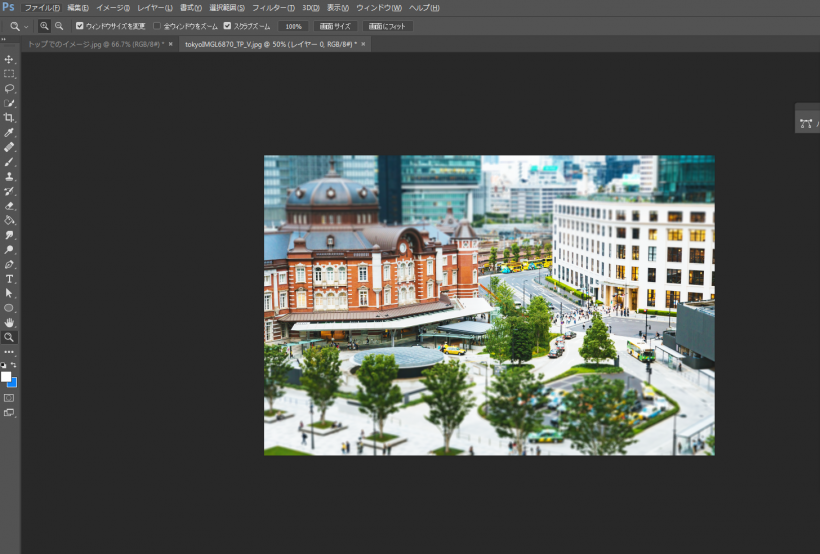Select the Crop tool

point(9,117)
